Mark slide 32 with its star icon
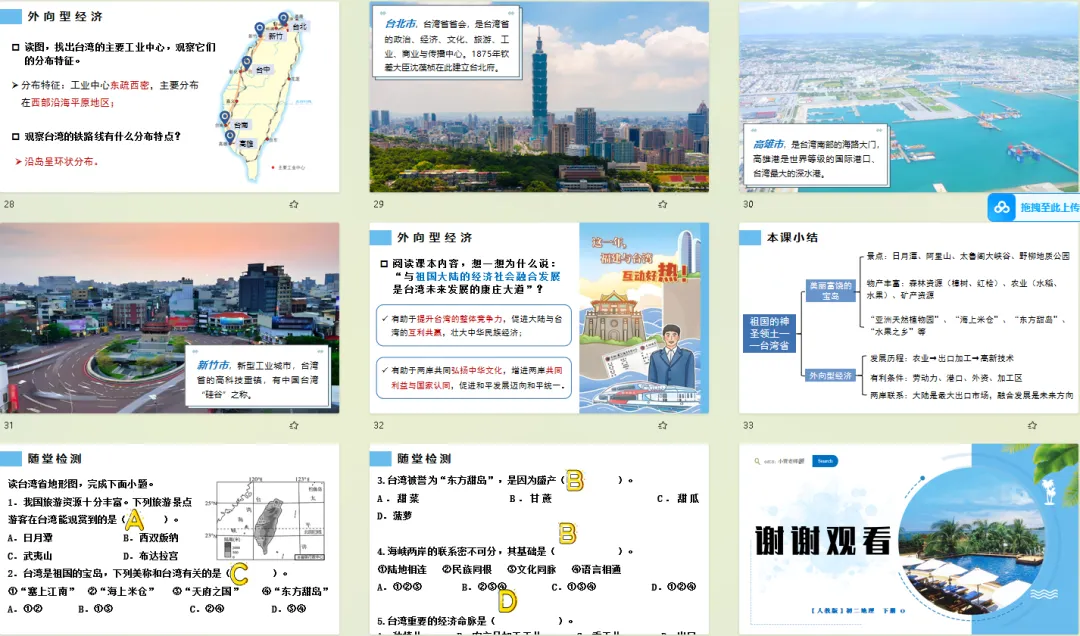 point(663,425)
